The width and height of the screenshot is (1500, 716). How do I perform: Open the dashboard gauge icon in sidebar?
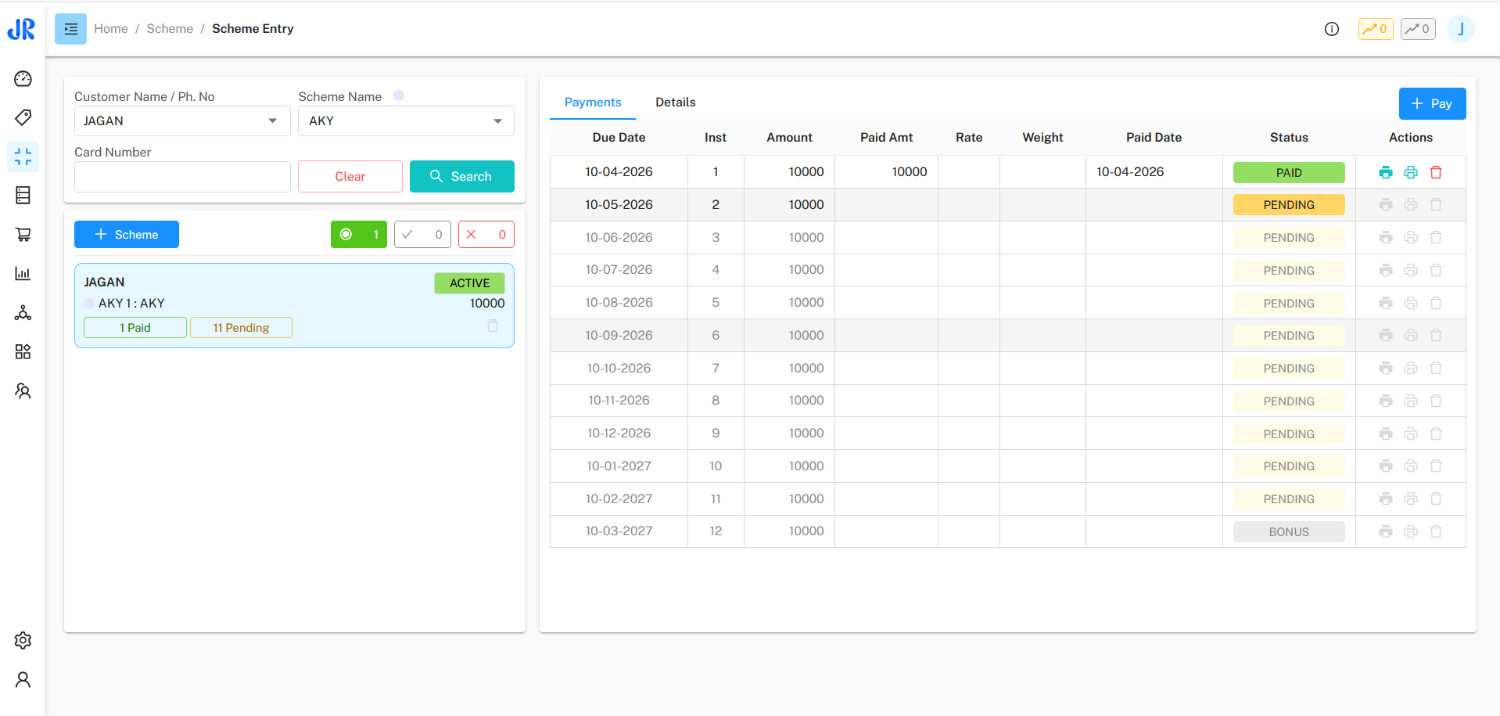coord(23,79)
